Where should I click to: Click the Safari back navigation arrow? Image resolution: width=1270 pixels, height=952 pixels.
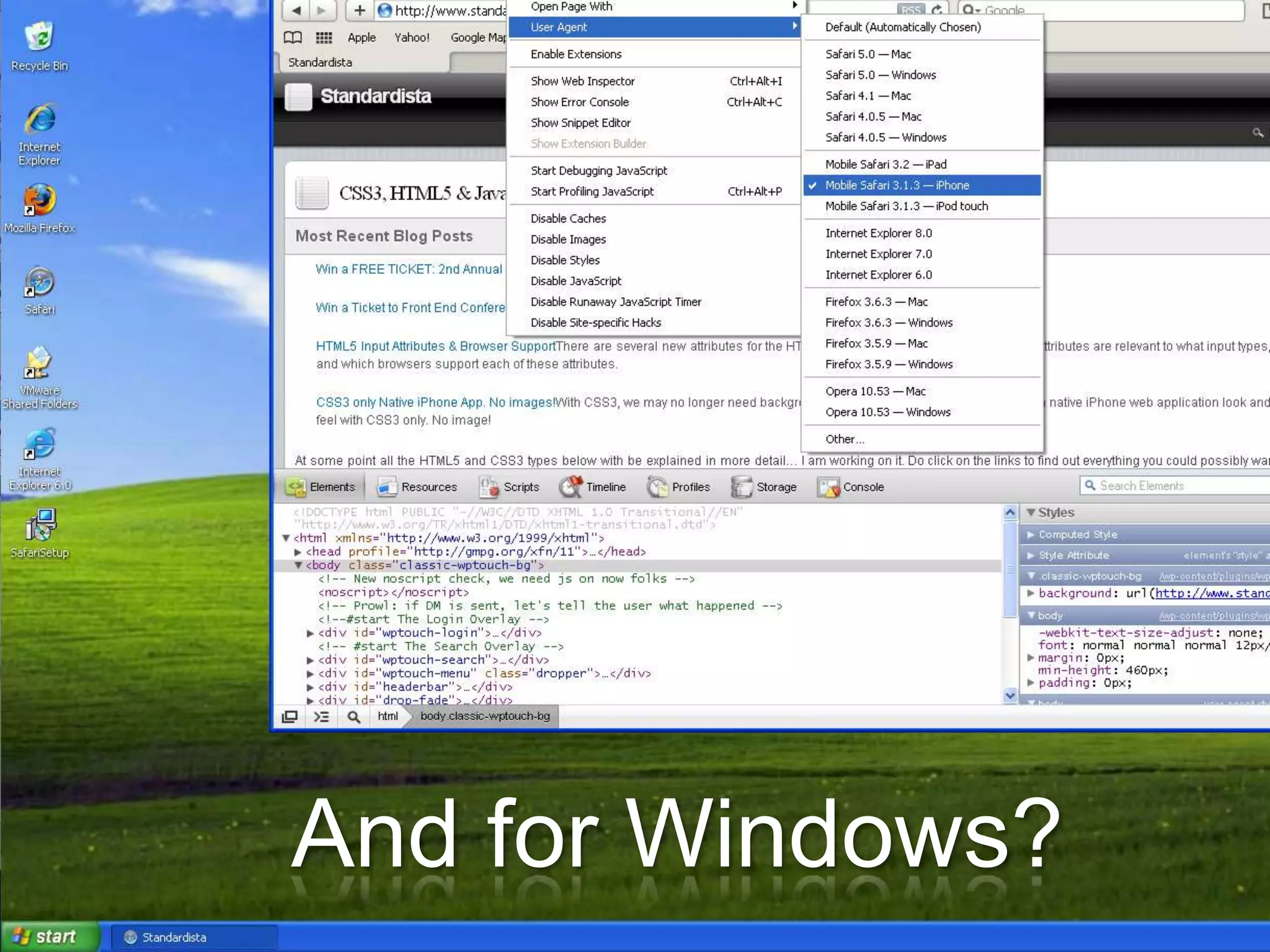[x=296, y=10]
